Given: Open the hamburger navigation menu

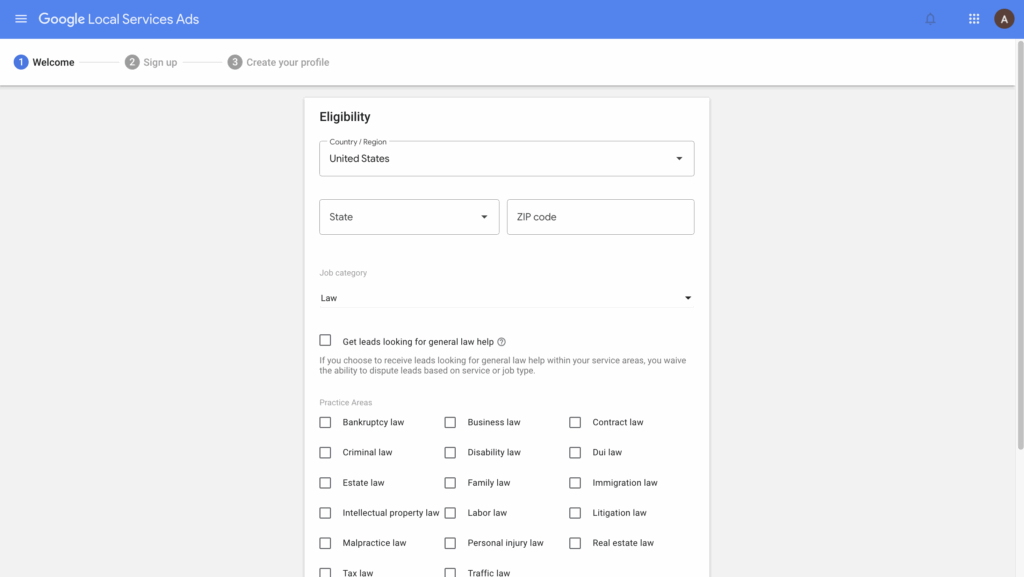Looking at the screenshot, I should [21, 19].
